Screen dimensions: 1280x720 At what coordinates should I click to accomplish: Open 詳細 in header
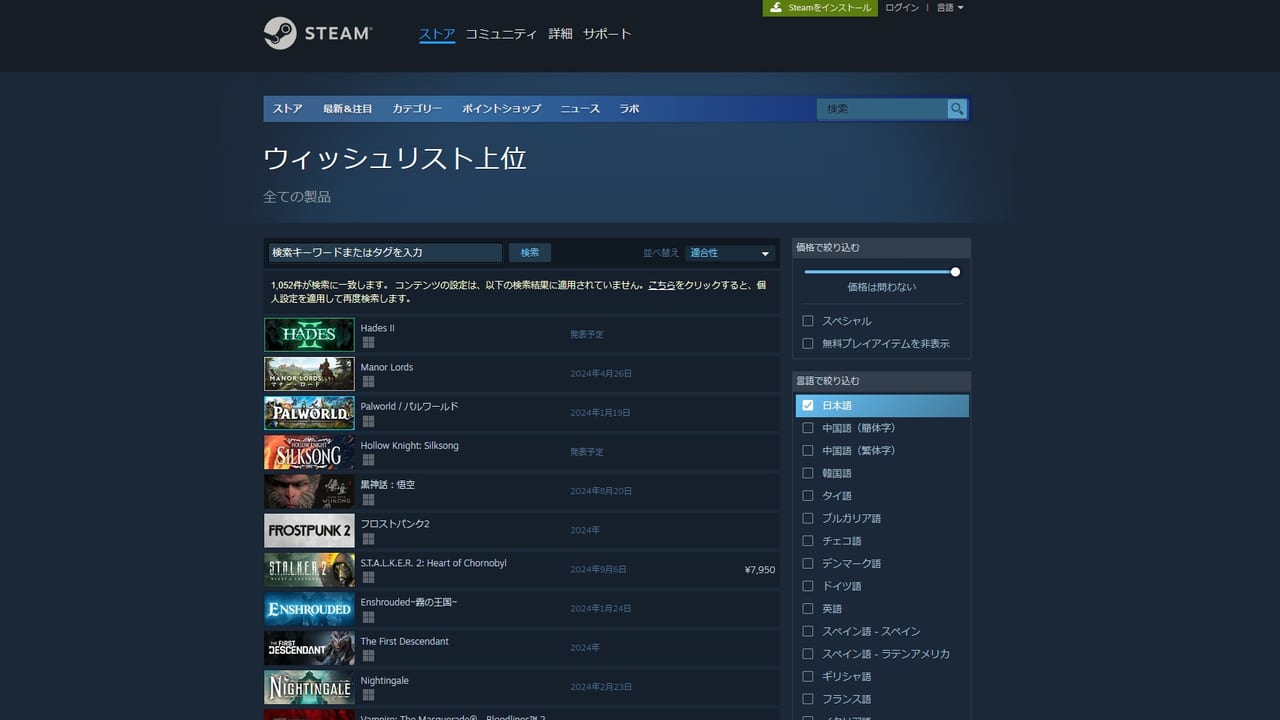point(560,34)
